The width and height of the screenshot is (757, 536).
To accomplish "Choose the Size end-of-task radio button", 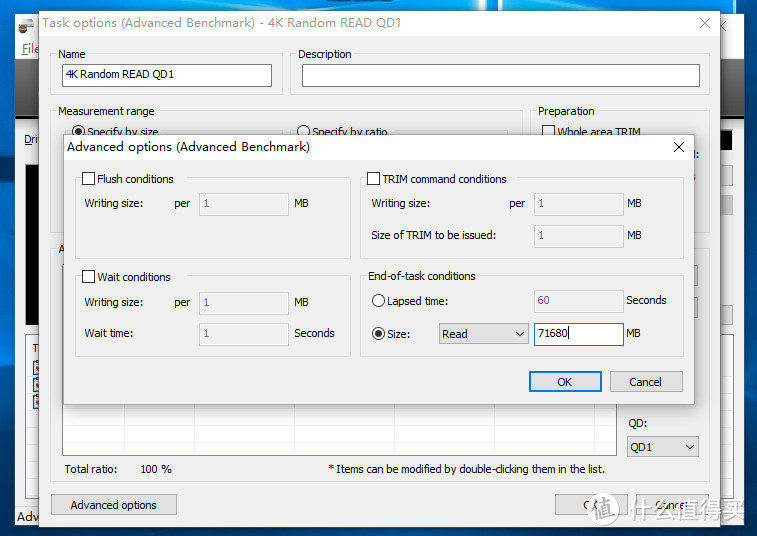I will click(378, 334).
